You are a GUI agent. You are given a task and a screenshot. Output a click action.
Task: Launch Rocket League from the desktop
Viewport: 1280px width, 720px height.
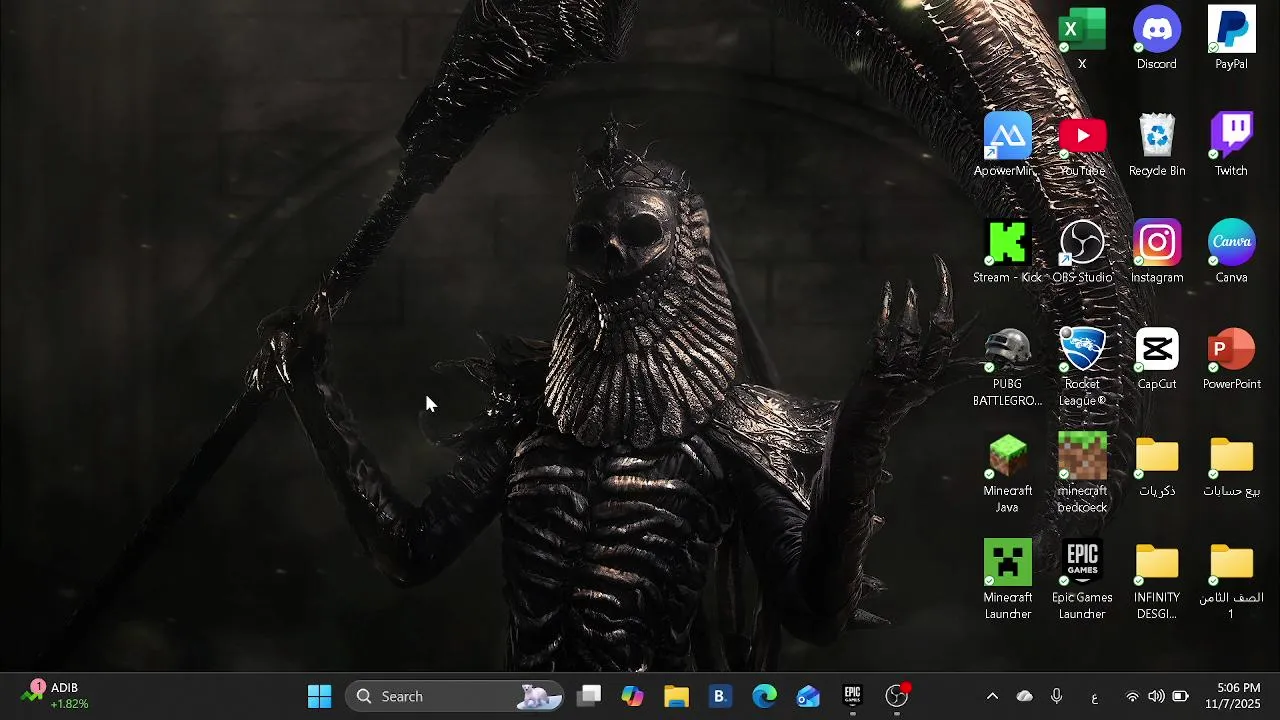click(x=1082, y=367)
